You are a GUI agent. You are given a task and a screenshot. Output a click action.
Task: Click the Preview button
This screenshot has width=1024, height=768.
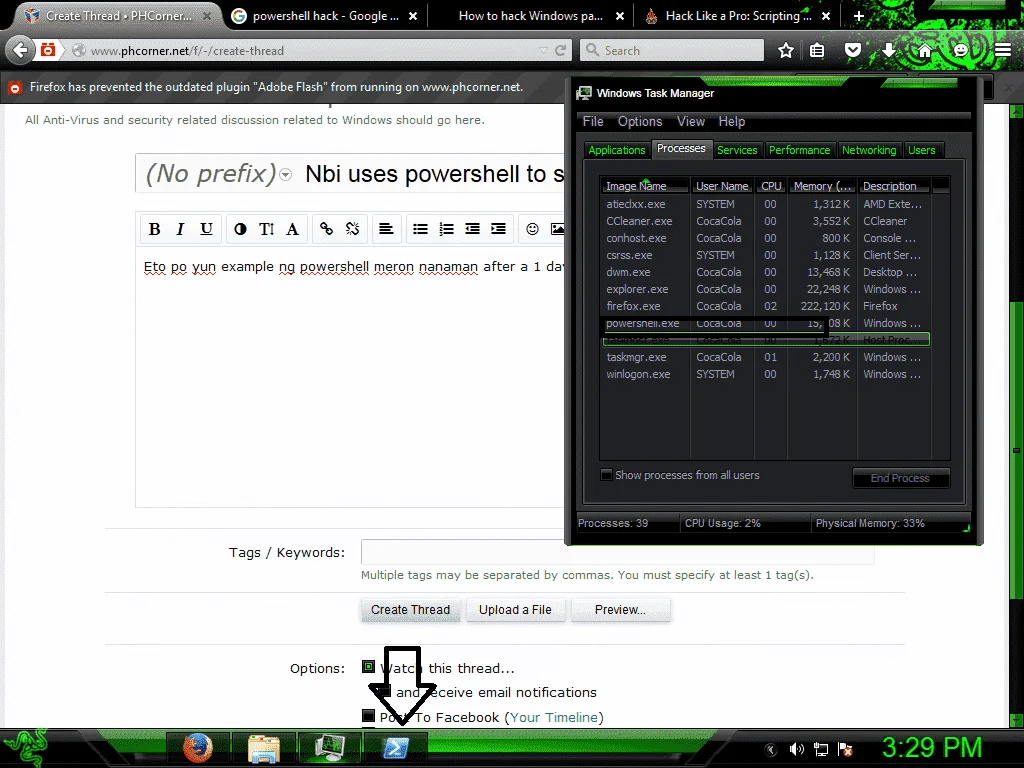(x=620, y=610)
